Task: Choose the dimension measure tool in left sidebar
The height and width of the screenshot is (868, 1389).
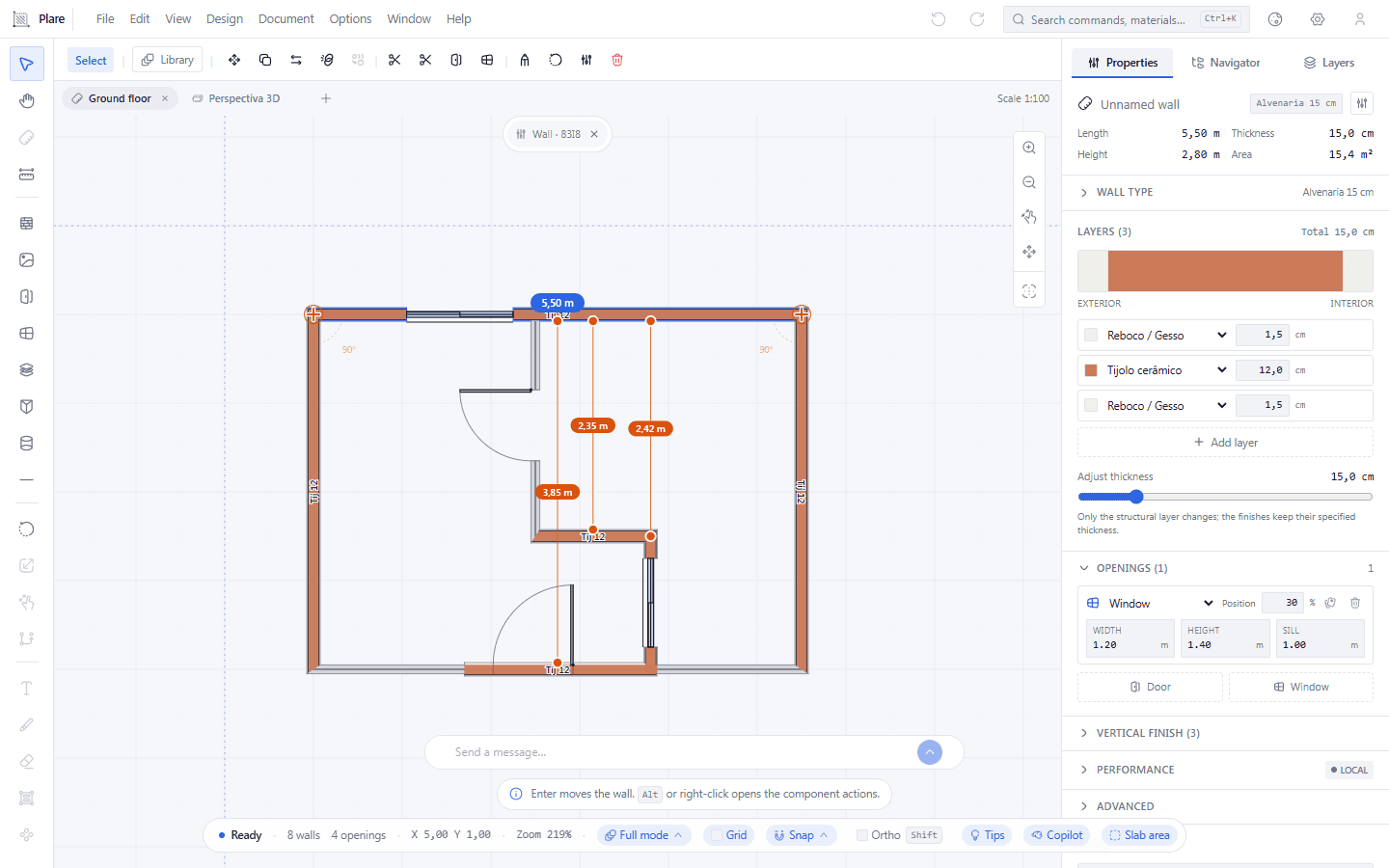Action: tap(27, 175)
